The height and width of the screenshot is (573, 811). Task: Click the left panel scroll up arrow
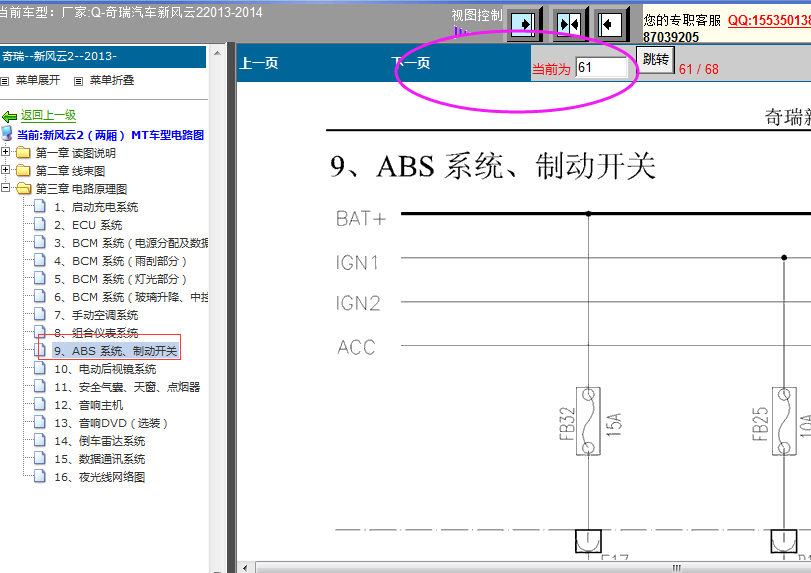coord(218,53)
